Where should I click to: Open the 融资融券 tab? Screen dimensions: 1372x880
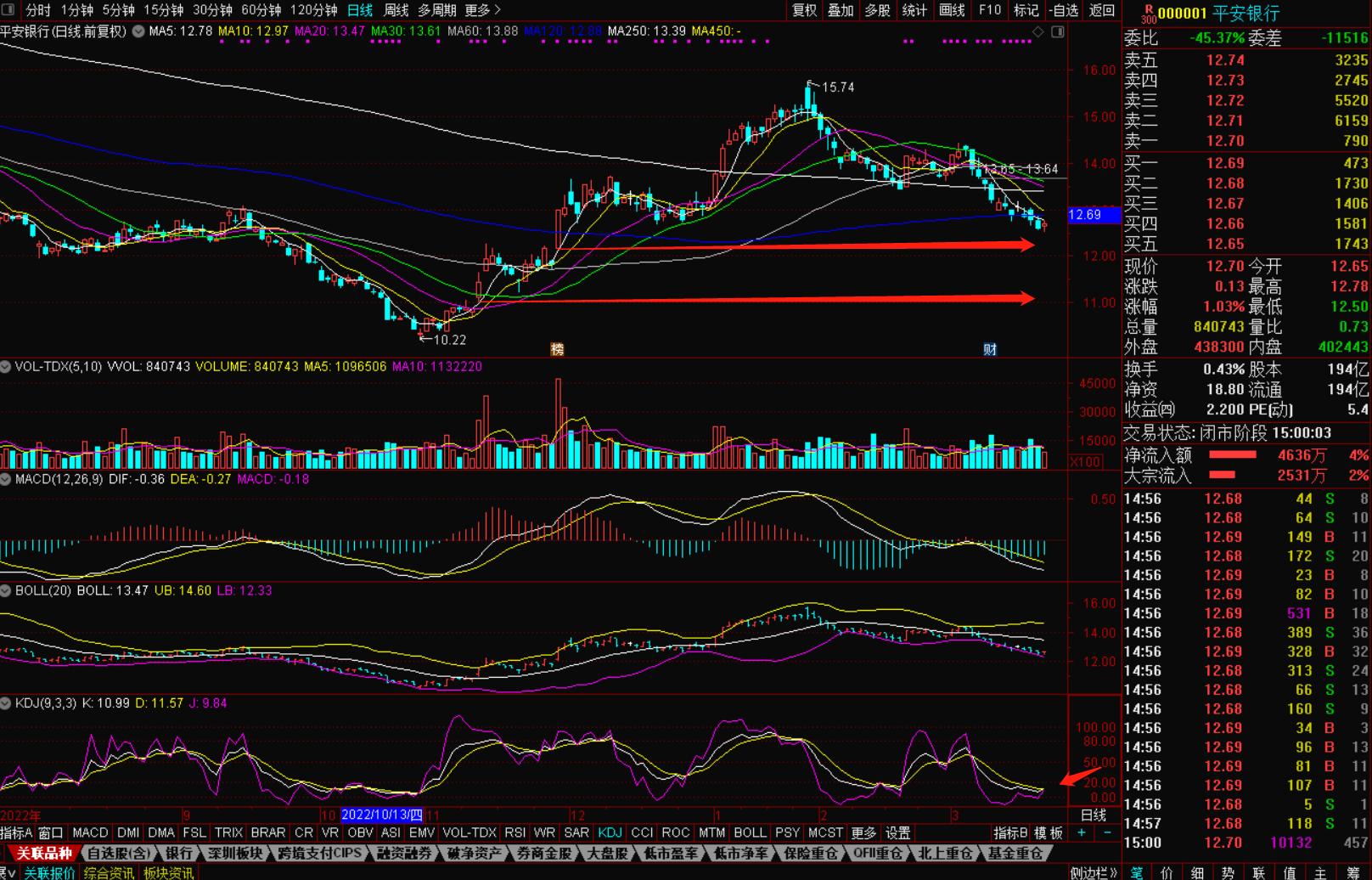(x=405, y=853)
